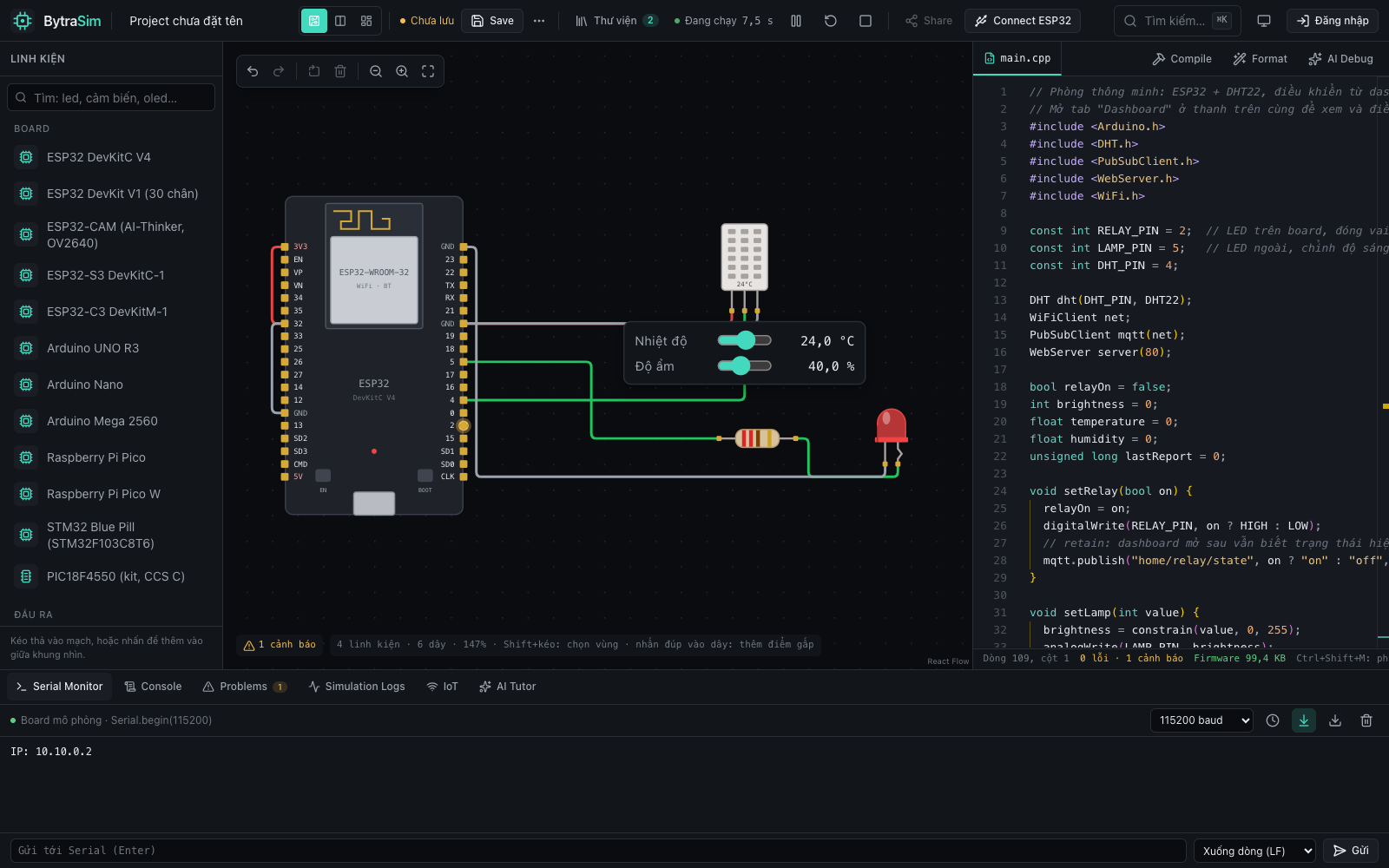The width and height of the screenshot is (1389, 868).
Task: Delete selected component with trash icon
Action: pyautogui.click(x=340, y=71)
